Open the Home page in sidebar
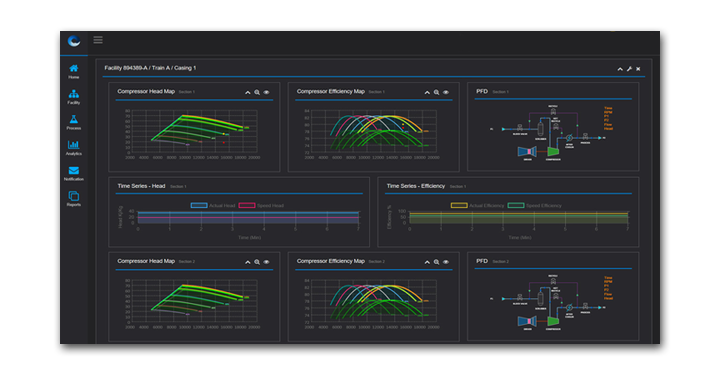 click(x=73, y=71)
